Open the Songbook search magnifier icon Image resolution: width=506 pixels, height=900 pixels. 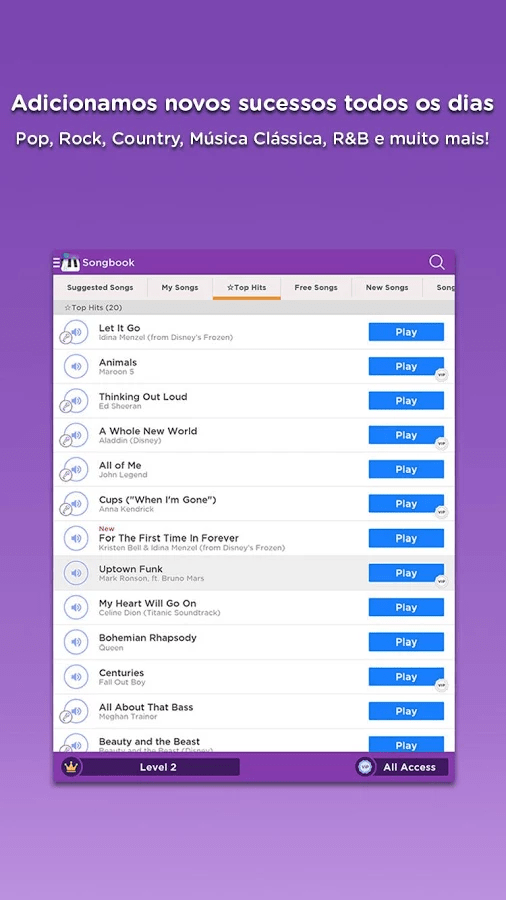click(x=437, y=262)
